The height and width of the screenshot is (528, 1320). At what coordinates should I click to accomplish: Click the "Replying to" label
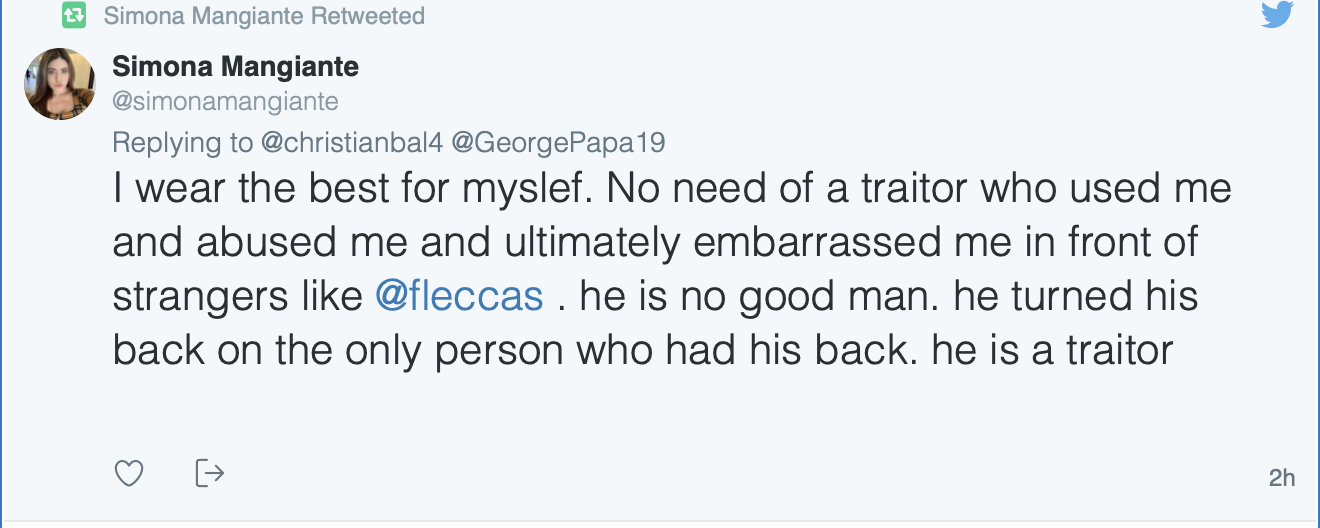click(x=182, y=142)
